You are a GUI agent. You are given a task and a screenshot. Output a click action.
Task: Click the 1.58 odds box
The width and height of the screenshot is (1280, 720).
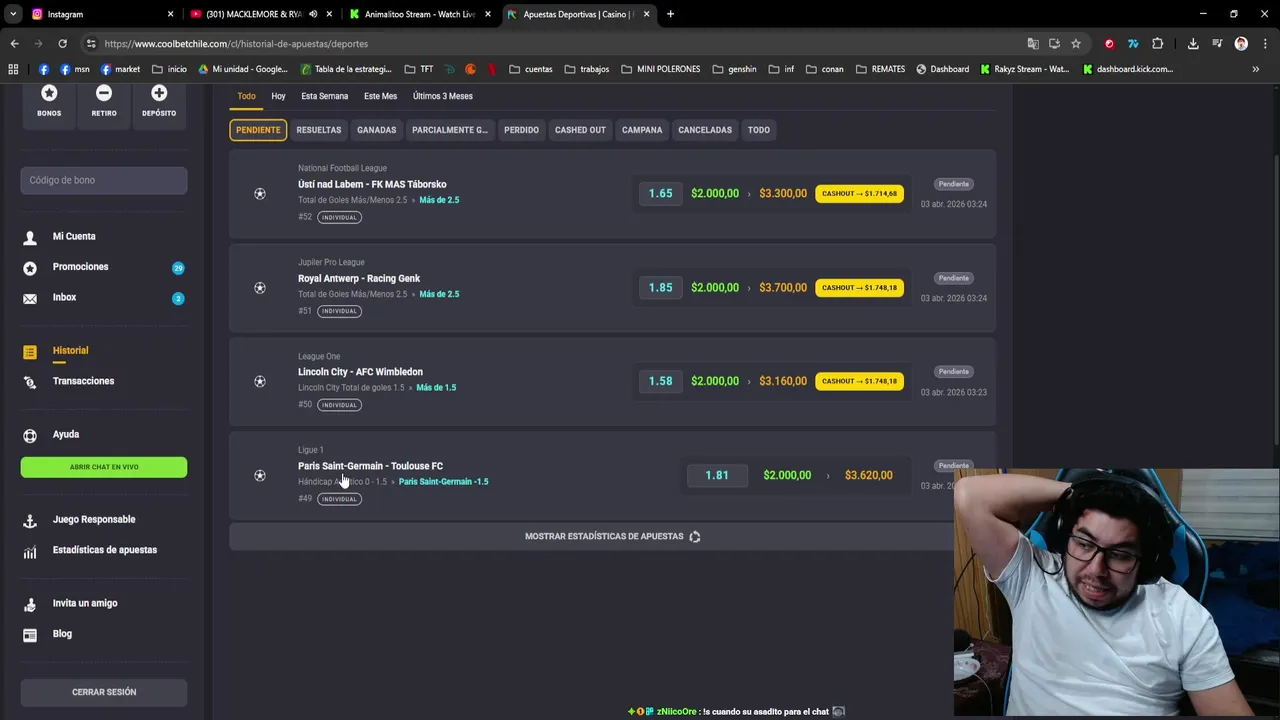[660, 381]
